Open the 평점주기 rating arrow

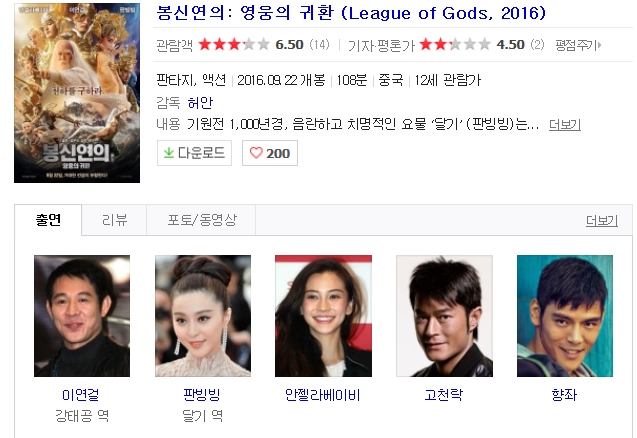578,45
